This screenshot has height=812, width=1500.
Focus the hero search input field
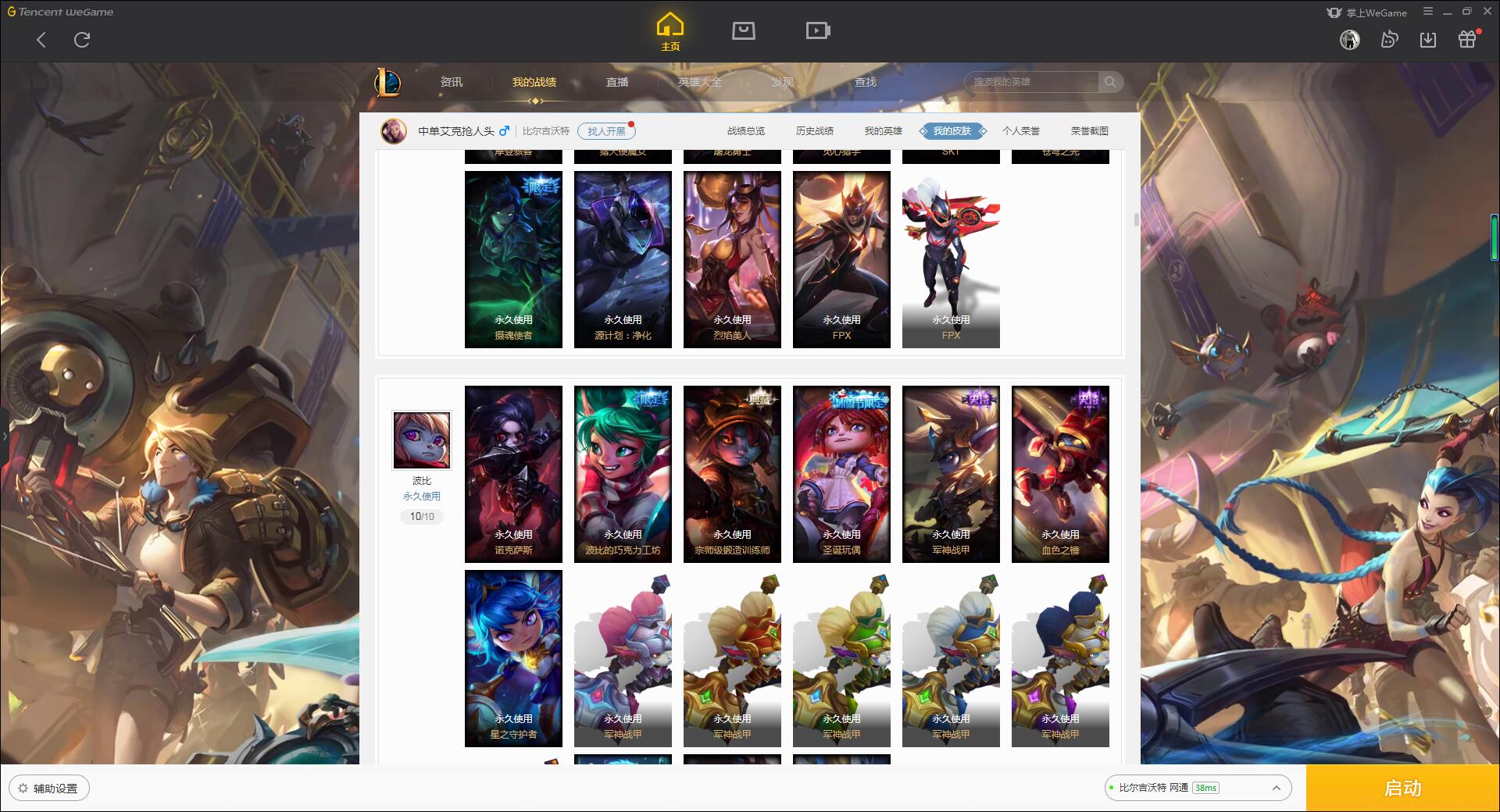tap(1031, 82)
